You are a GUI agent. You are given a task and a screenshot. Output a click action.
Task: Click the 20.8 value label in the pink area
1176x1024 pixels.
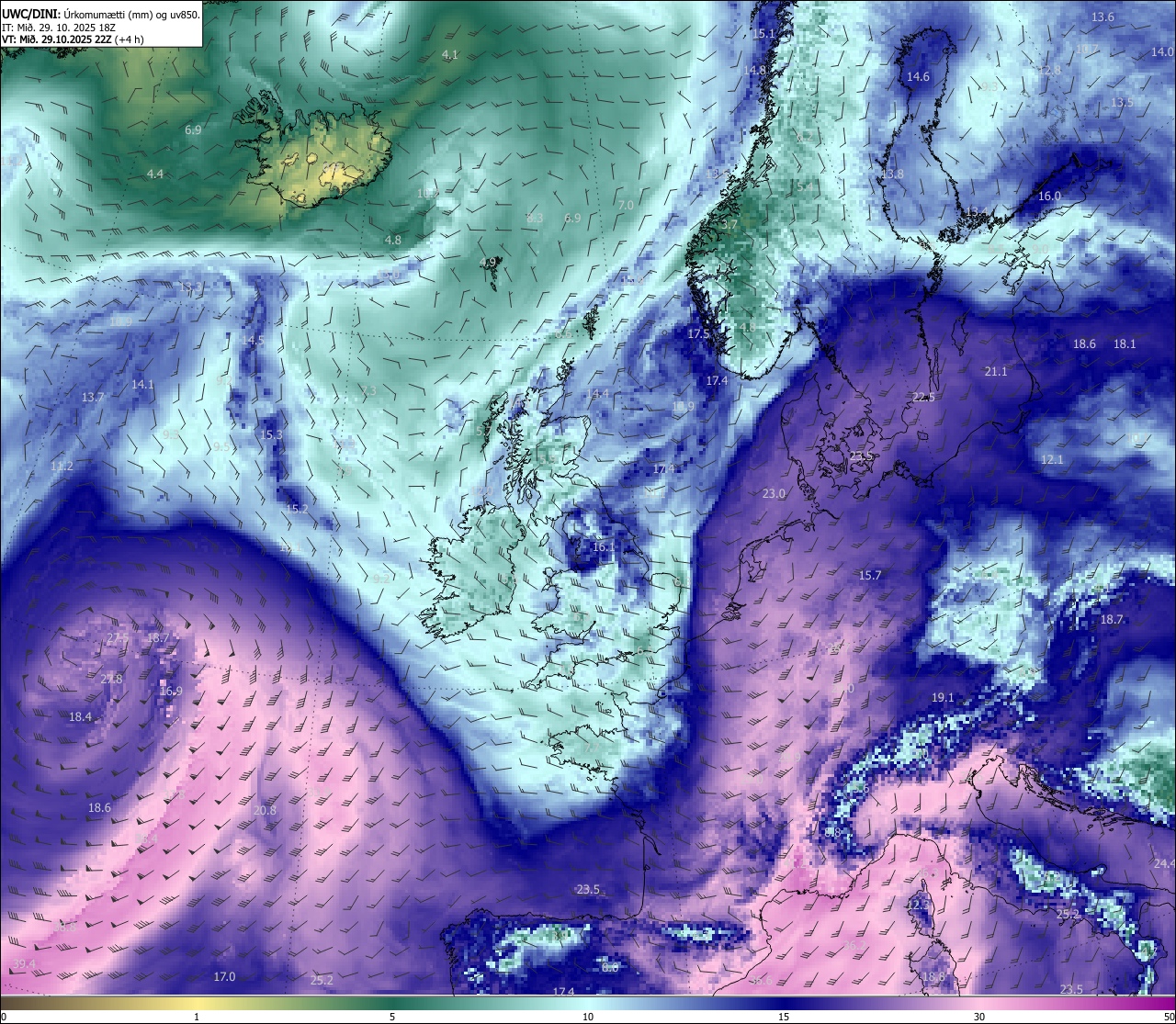pyautogui.click(x=265, y=810)
